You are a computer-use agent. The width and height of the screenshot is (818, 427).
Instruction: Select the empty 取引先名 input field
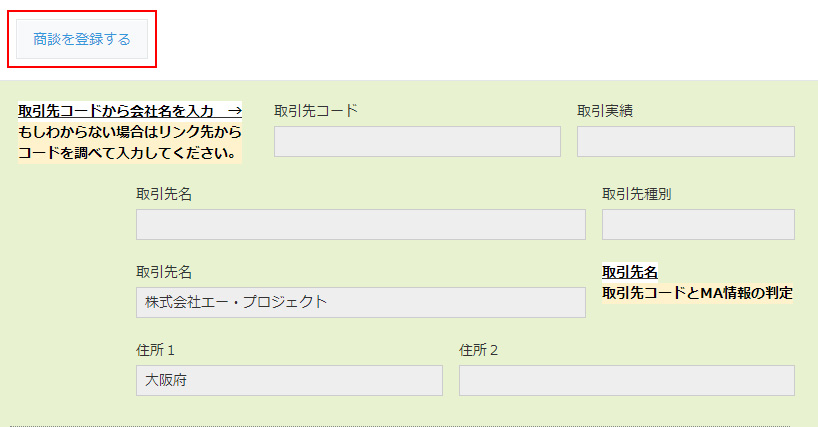360,225
